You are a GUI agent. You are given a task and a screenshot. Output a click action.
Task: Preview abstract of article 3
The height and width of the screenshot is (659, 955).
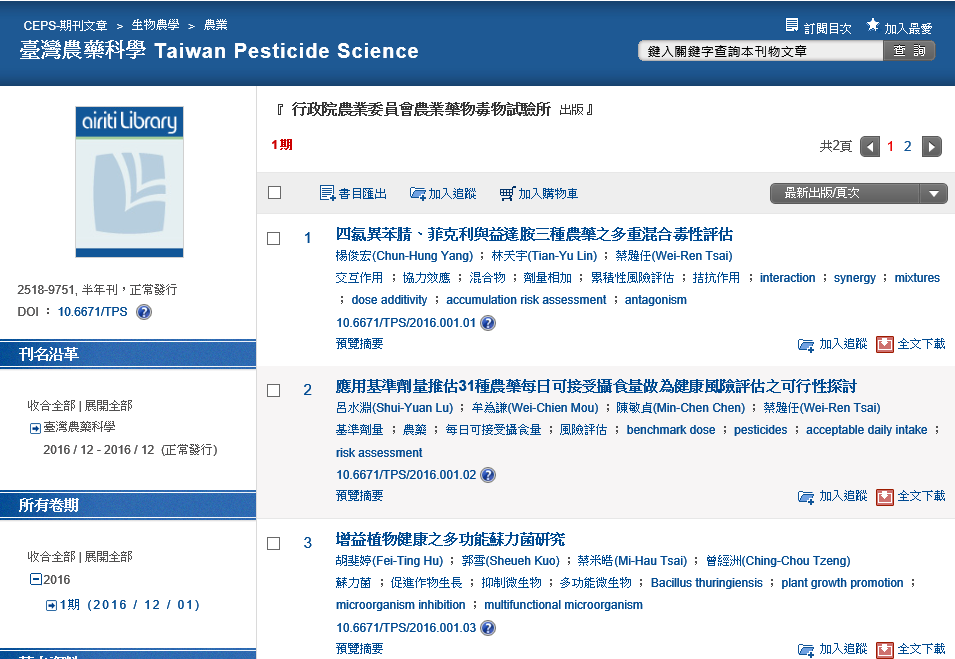[x=359, y=649]
